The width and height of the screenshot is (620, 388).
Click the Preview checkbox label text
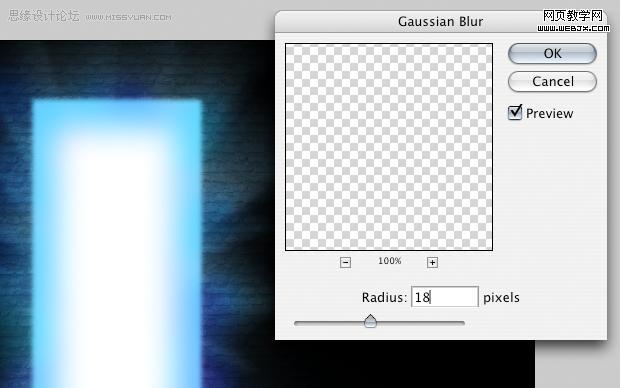click(549, 114)
